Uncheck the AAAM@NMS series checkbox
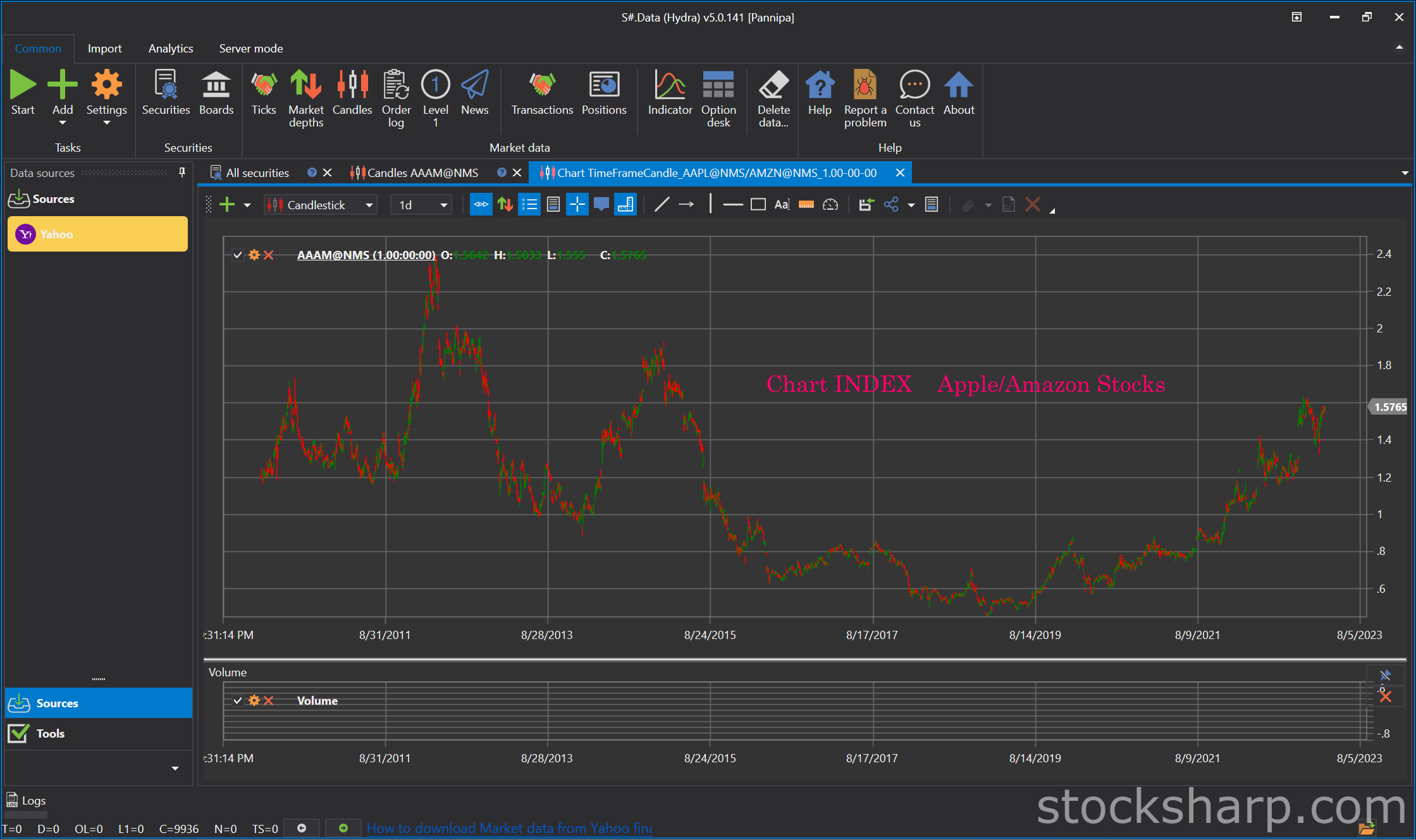This screenshot has height=840, width=1416. click(238, 255)
